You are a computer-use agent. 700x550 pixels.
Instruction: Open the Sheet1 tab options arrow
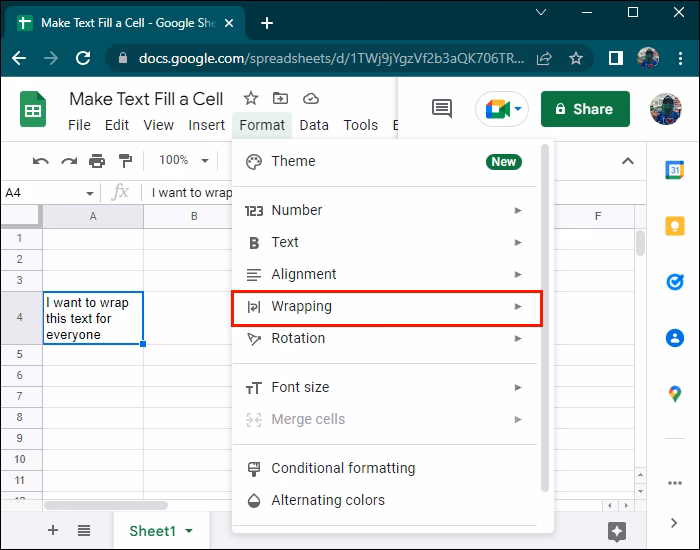pos(188,531)
